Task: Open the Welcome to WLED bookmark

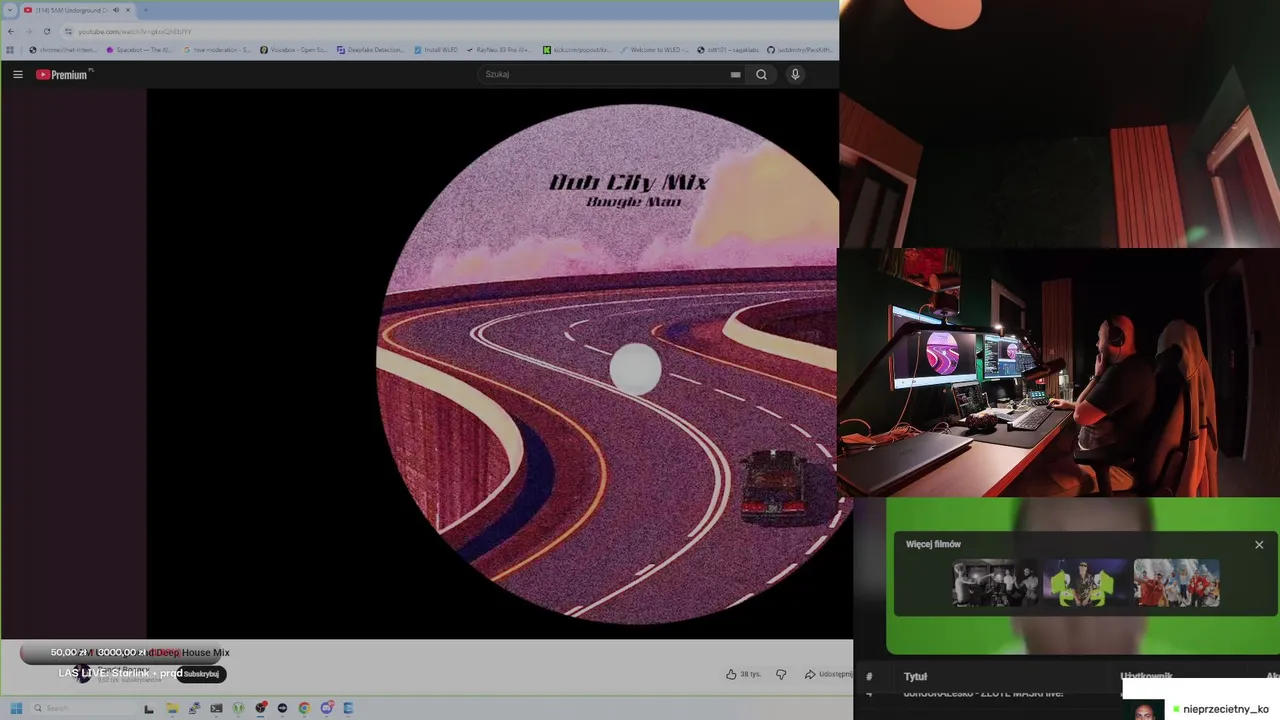Action: coord(654,49)
